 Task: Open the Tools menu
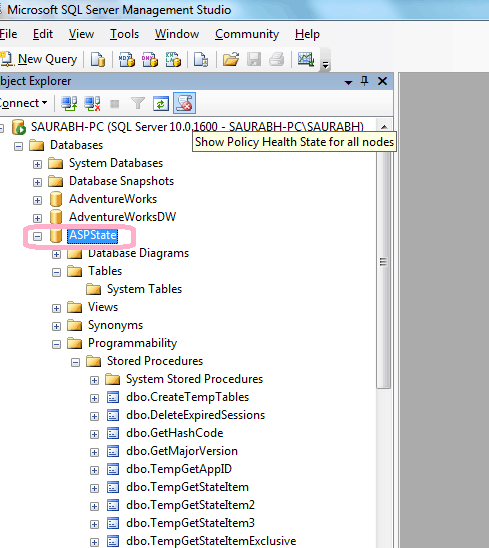coord(124,34)
